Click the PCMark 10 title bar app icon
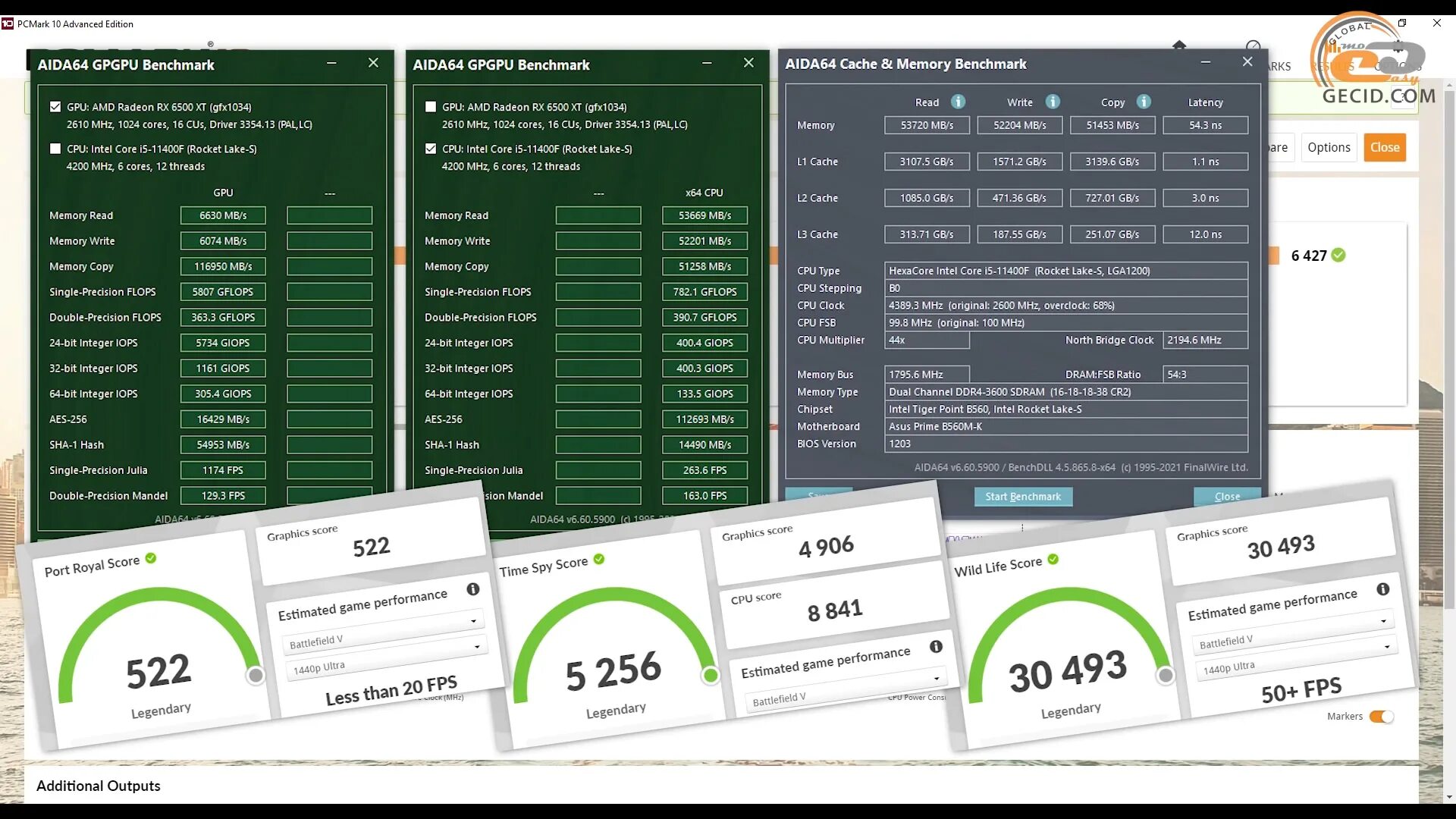Image resolution: width=1456 pixels, height=819 pixels. click(8, 24)
